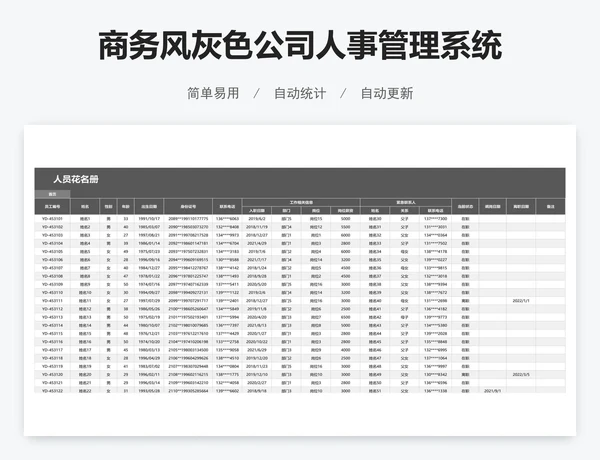
Task: Click salary cell 6500 in YD-453113 row
Action: pos(345,317)
